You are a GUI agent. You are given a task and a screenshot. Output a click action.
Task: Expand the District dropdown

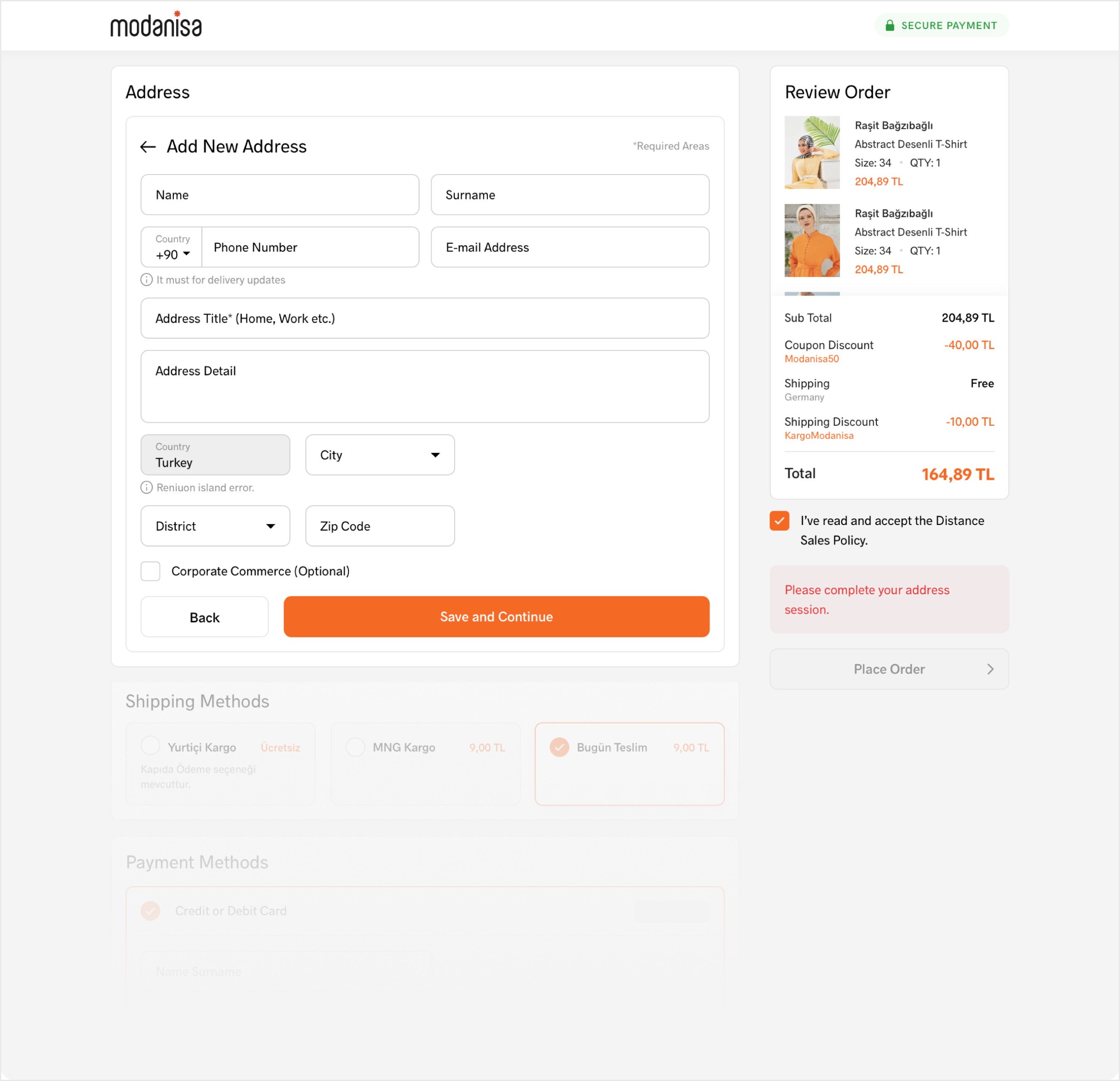215,526
